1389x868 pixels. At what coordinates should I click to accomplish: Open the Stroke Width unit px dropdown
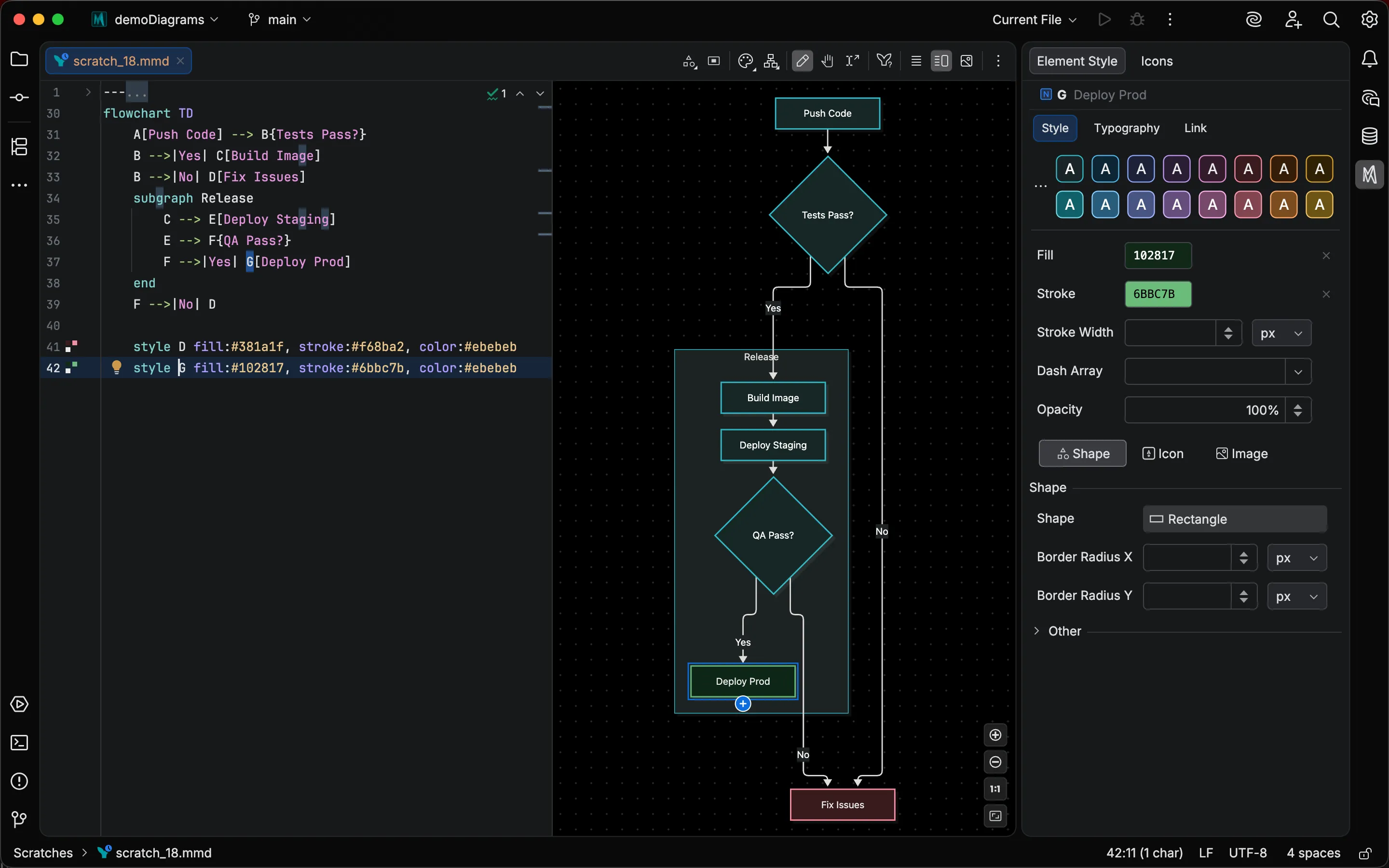tap(1281, 333)
